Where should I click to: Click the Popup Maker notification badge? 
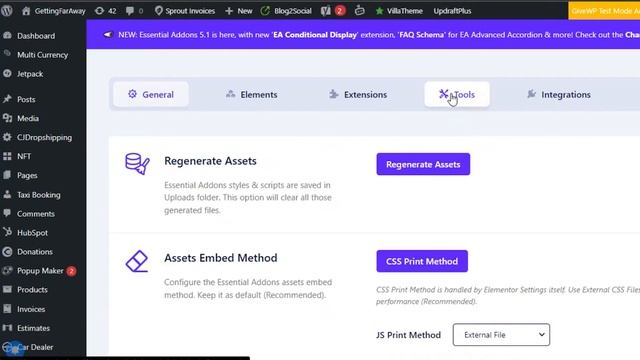(x=71, y=271)
